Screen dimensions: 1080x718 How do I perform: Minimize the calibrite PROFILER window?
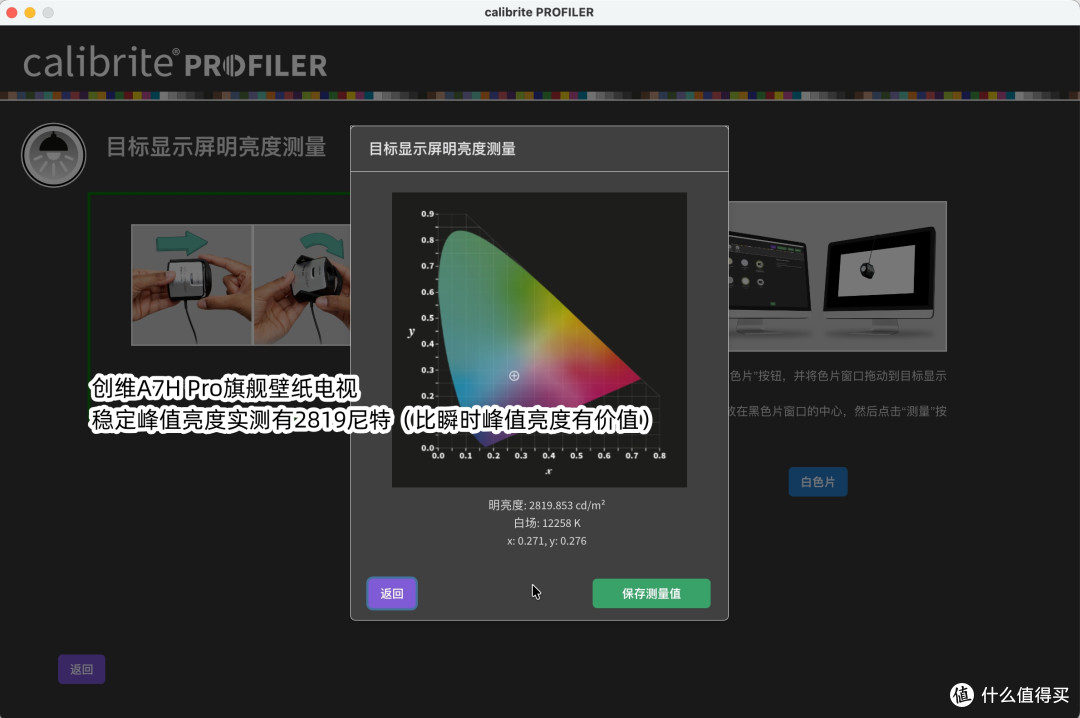coord(30,12)
